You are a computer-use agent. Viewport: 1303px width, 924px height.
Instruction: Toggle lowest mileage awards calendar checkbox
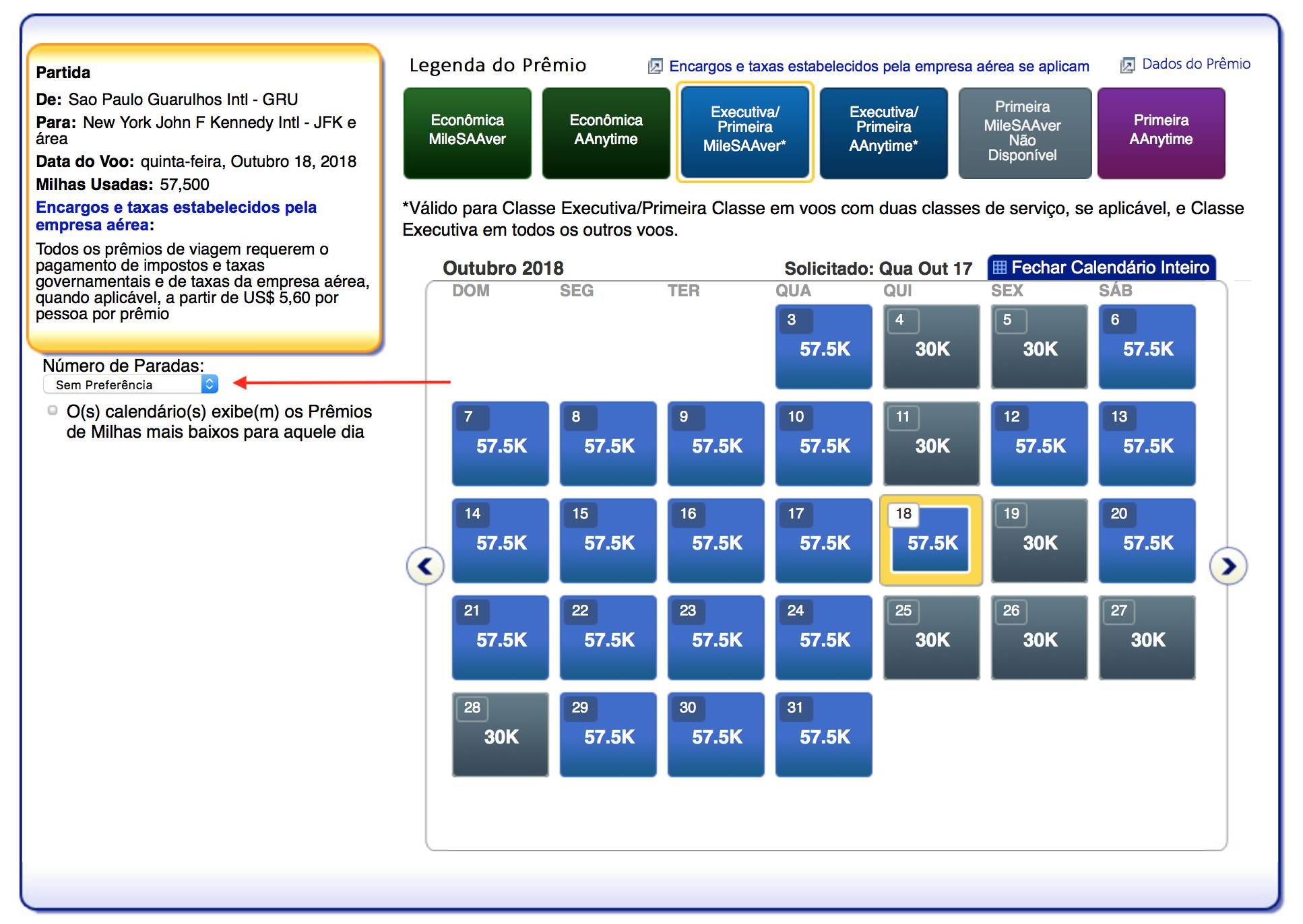(53, 410)
